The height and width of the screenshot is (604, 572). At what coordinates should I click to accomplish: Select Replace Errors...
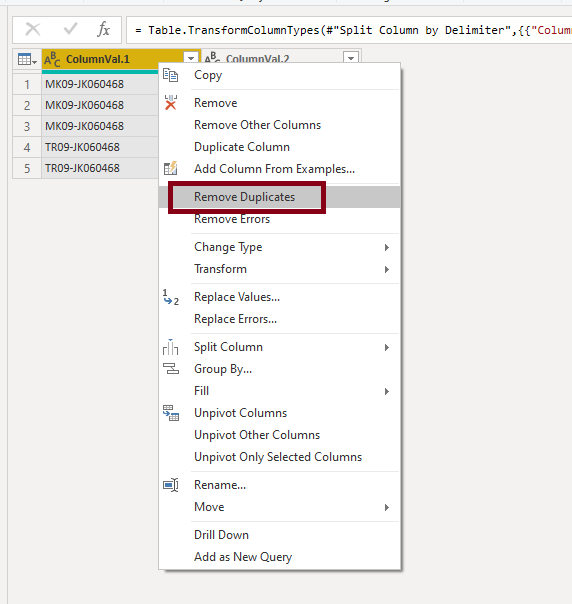click(280, 319)
